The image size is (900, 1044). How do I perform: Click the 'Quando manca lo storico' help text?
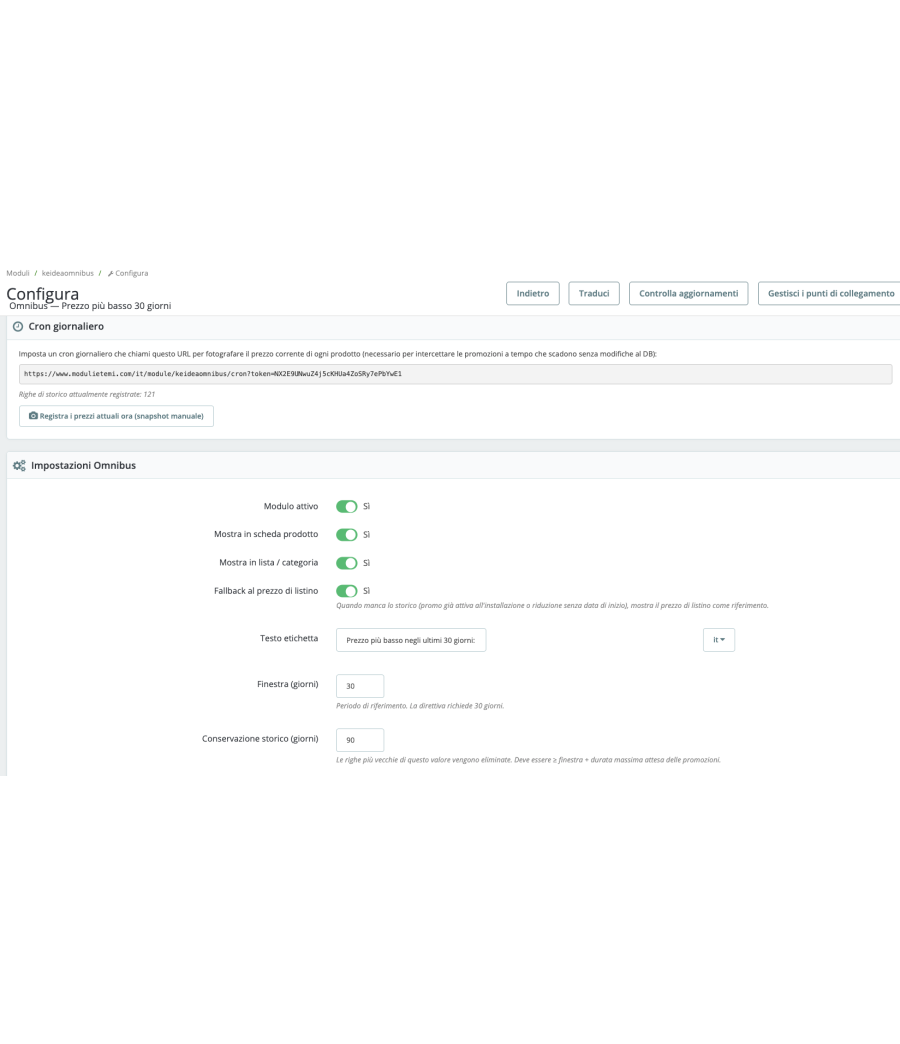[x=552, y=605]
